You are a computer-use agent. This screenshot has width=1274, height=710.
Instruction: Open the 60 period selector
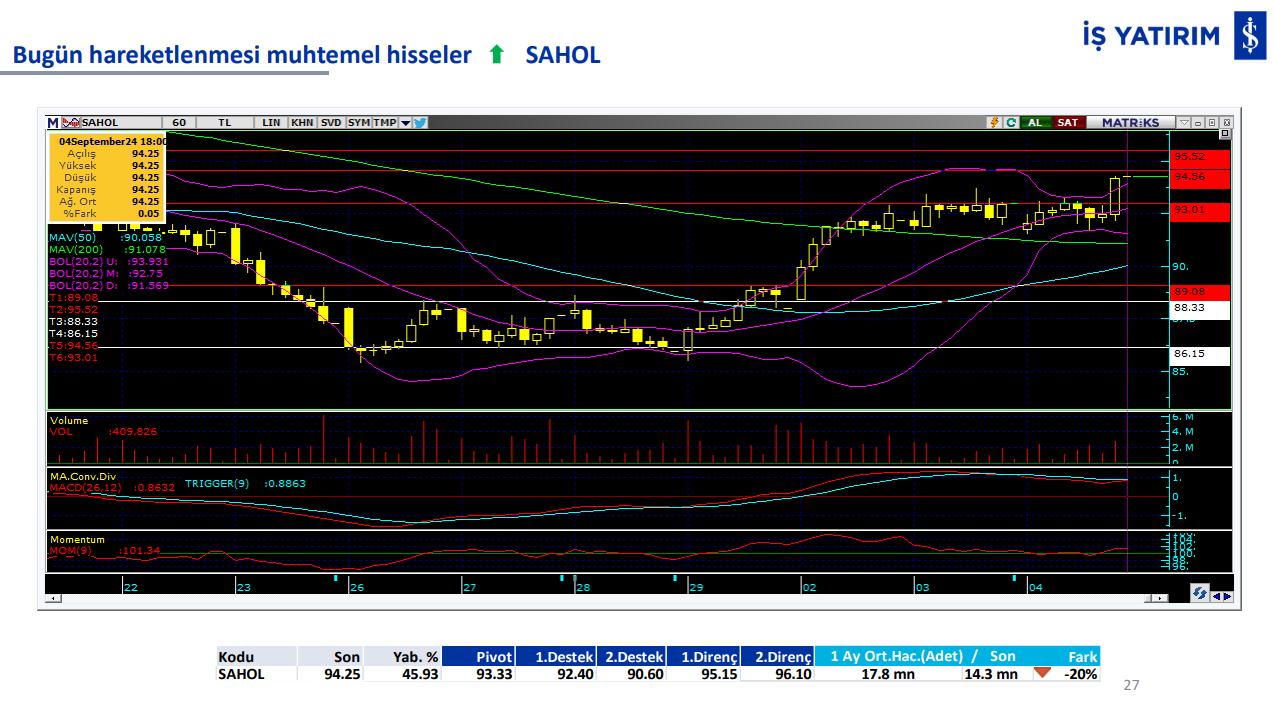pyautogui.click(x=179, y=122)
